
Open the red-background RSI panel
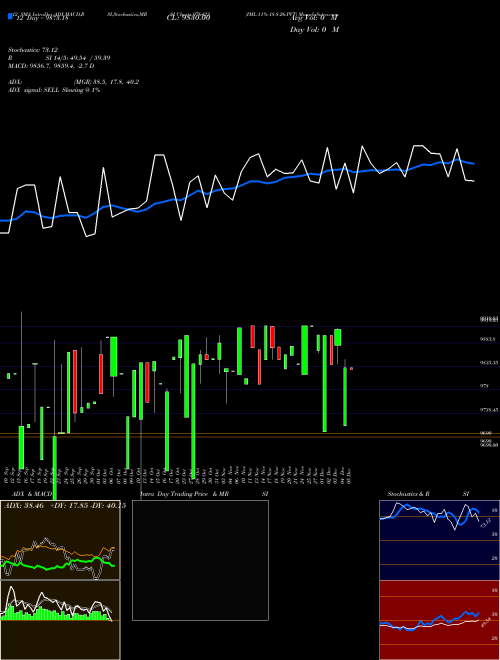tap(439, 620)
